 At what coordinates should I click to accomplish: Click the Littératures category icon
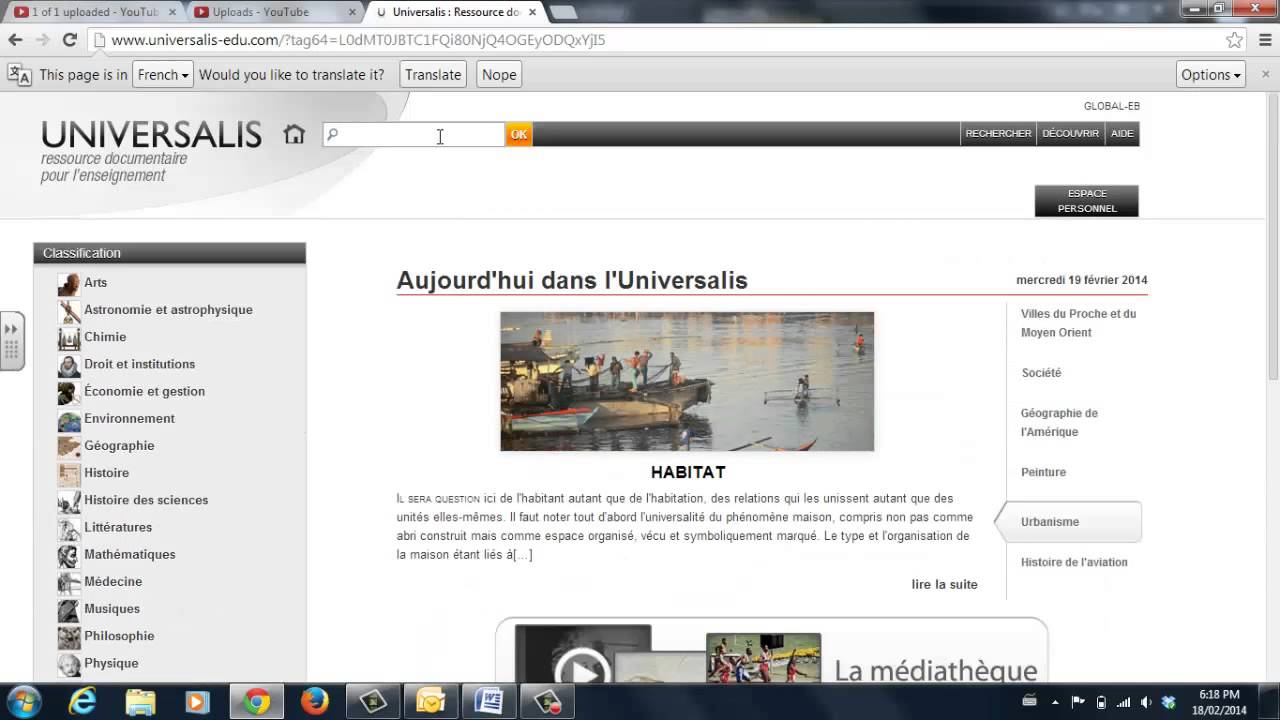[x=69, y=528]
